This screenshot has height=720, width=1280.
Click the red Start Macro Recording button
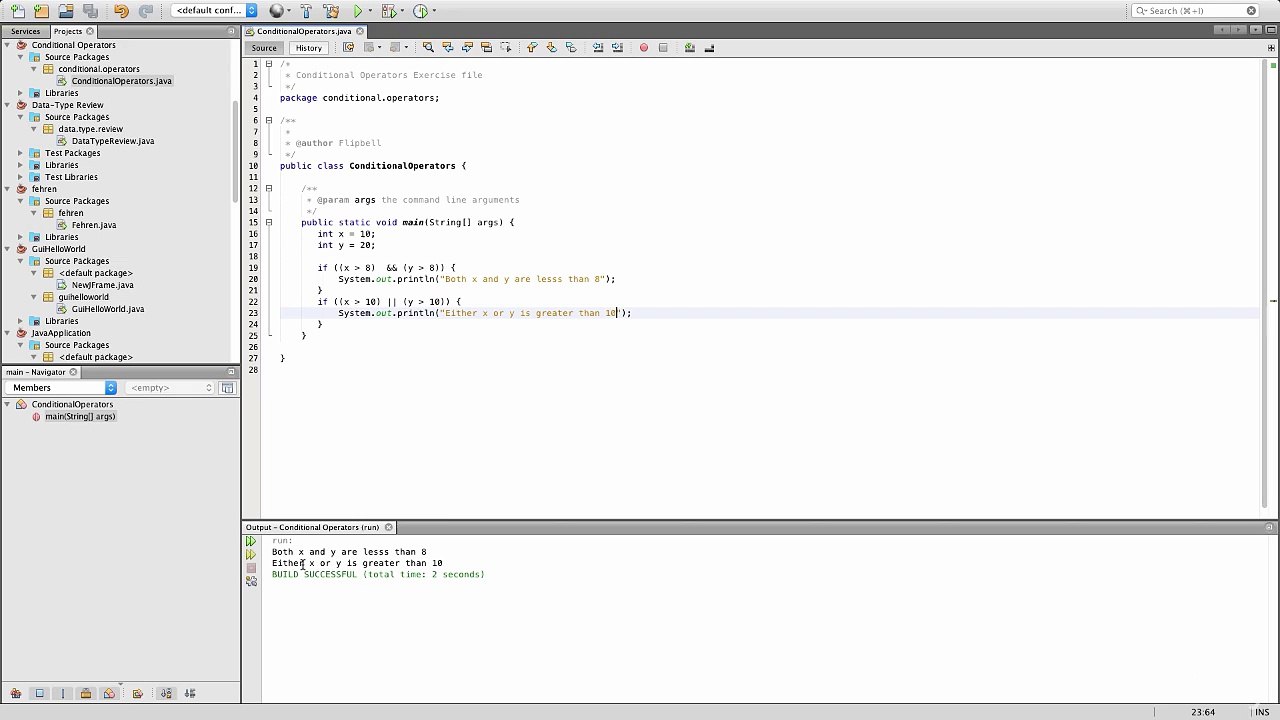[644, 47]
